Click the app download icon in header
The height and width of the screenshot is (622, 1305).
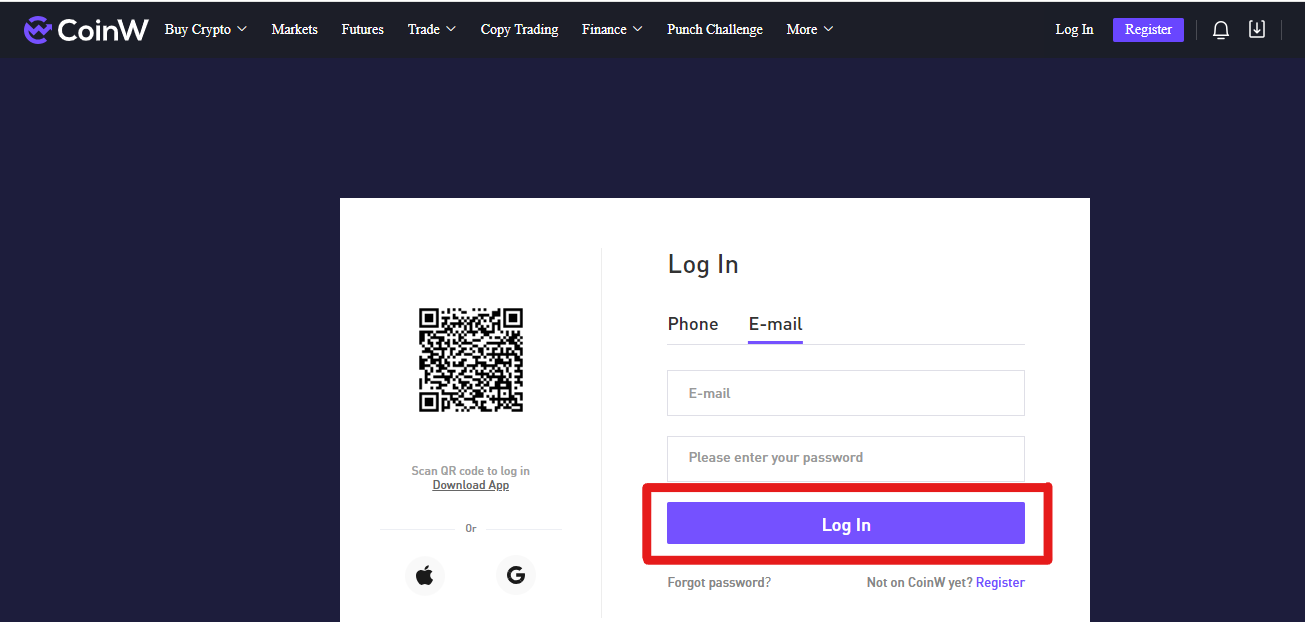(1257, 29)
